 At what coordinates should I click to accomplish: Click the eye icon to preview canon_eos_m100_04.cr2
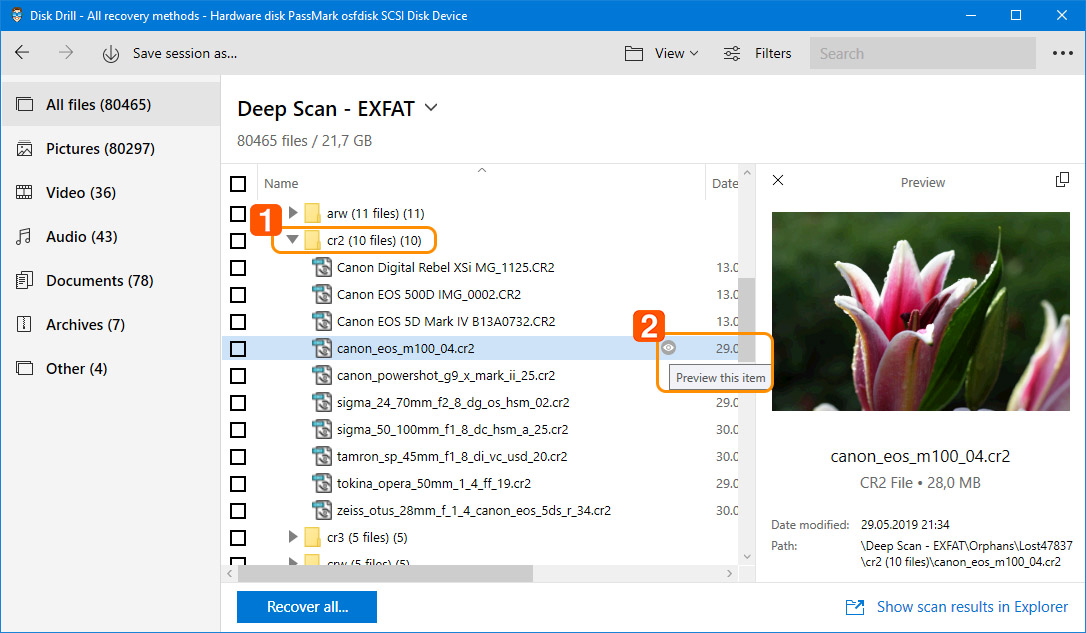point(668,348)
